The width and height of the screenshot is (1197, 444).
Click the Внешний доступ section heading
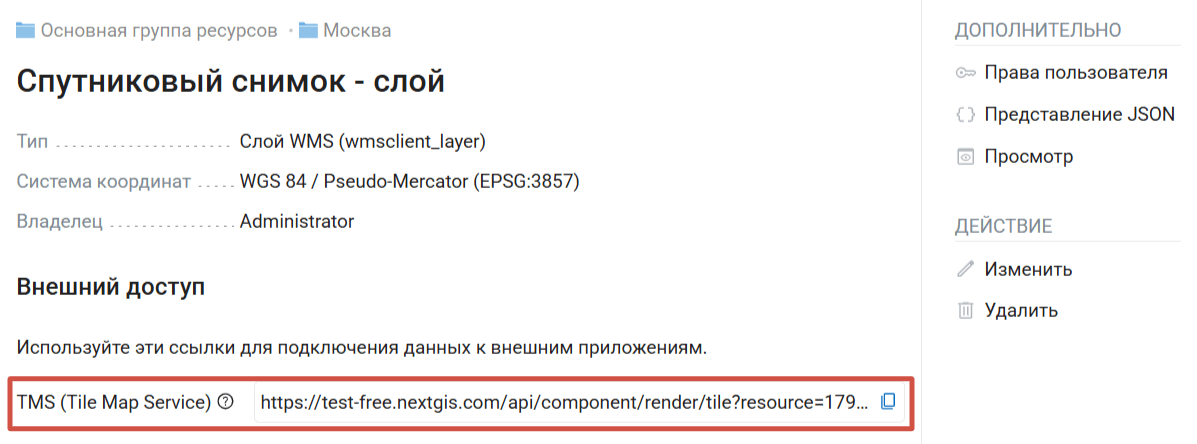click(111, 288)
